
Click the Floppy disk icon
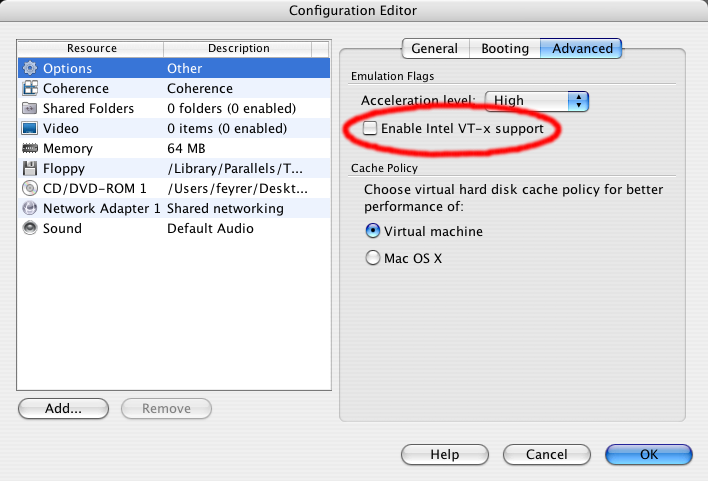pyautogui.click(x=29, y=169)
